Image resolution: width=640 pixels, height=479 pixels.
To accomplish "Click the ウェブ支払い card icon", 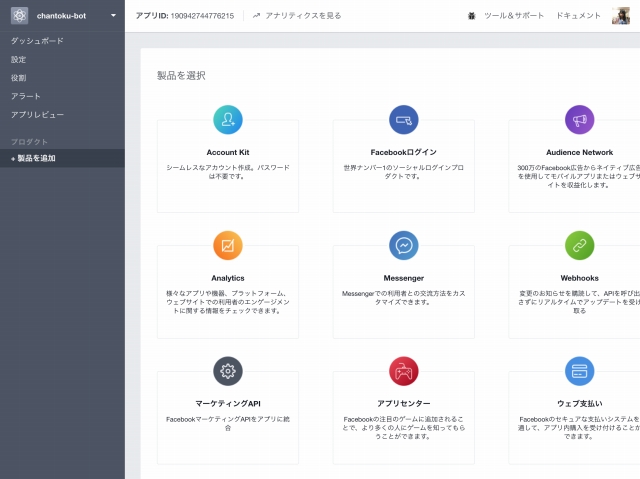I will tap(580, 371).
